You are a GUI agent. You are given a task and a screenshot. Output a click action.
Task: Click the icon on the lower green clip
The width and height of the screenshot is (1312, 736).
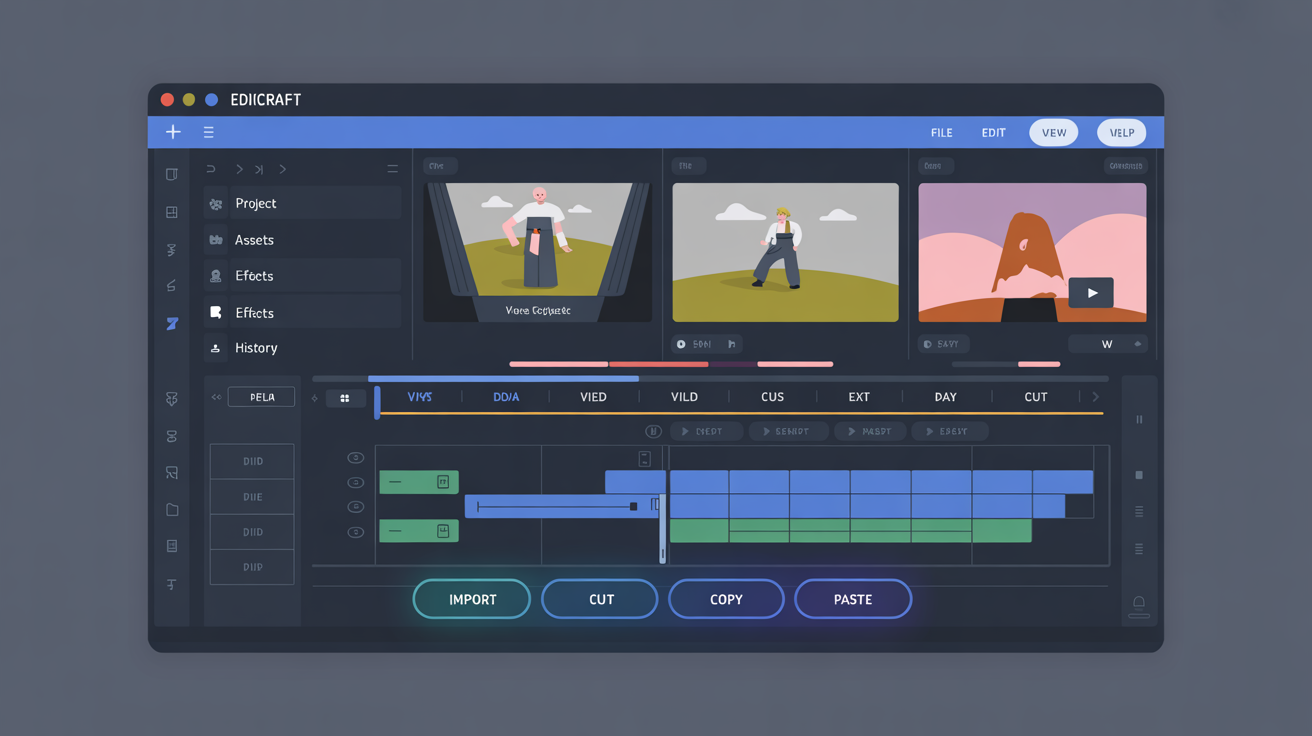pyautogui.click(x=443, y=531)
